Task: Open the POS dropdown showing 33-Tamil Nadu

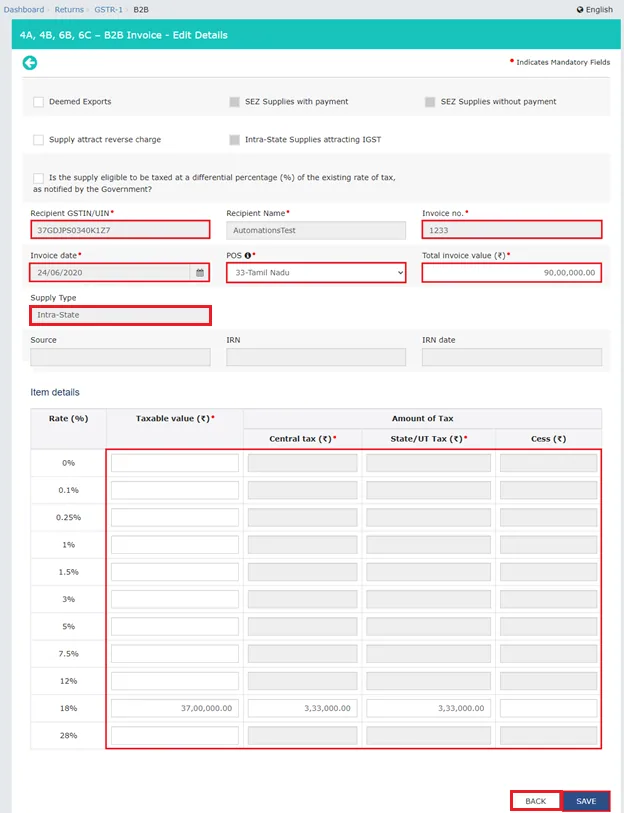Action: pos(316,273)
